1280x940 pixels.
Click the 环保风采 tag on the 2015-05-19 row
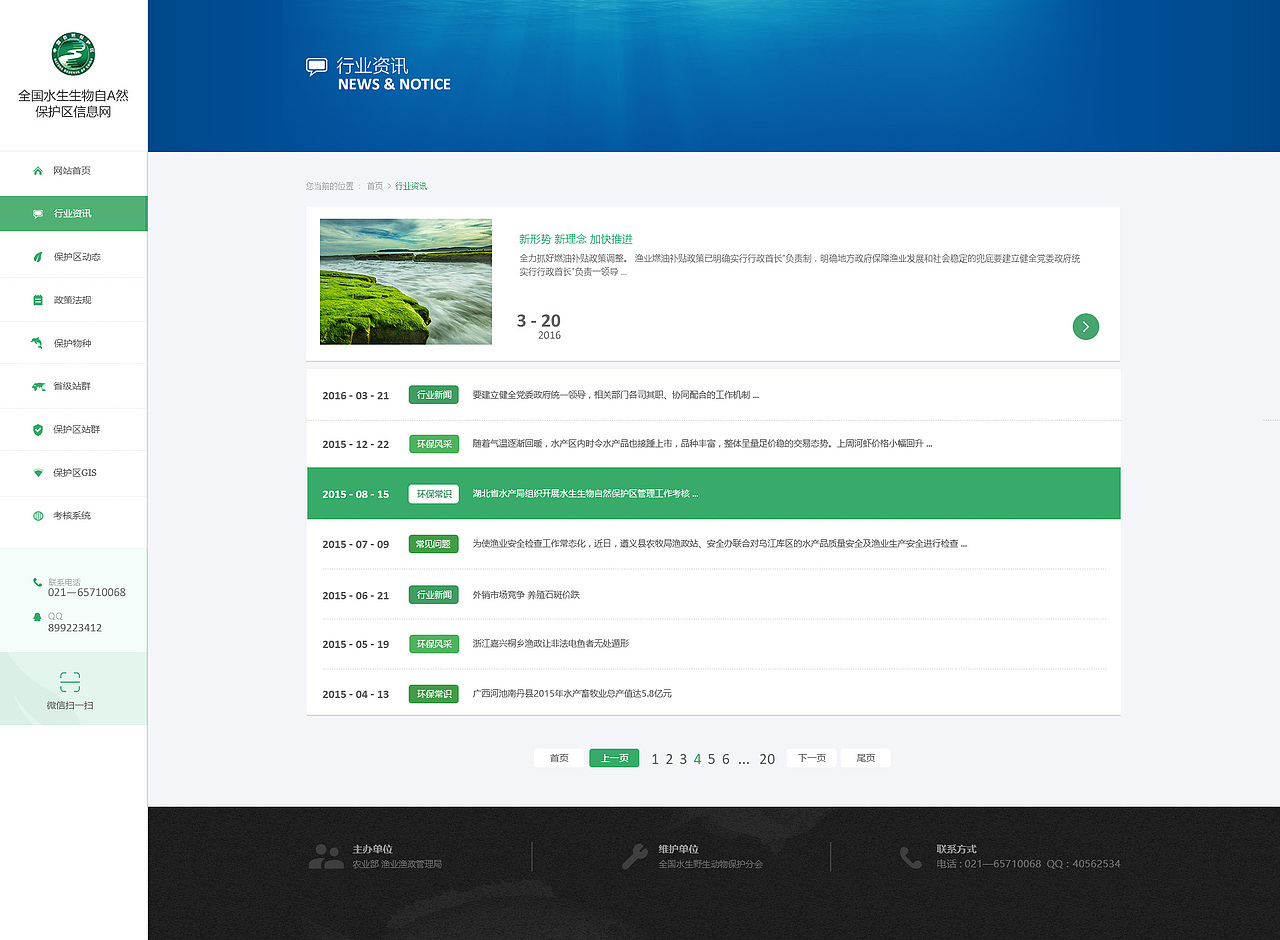(x=434, y=644)
